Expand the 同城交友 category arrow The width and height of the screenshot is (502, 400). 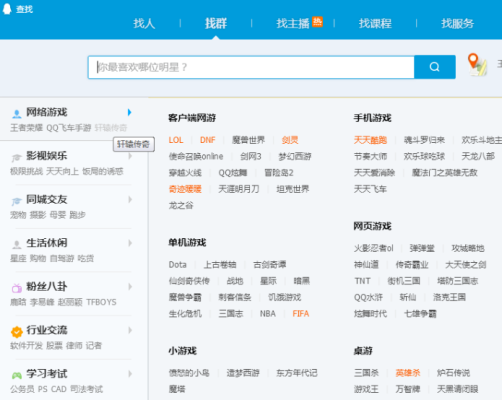(x=130, y=199)
